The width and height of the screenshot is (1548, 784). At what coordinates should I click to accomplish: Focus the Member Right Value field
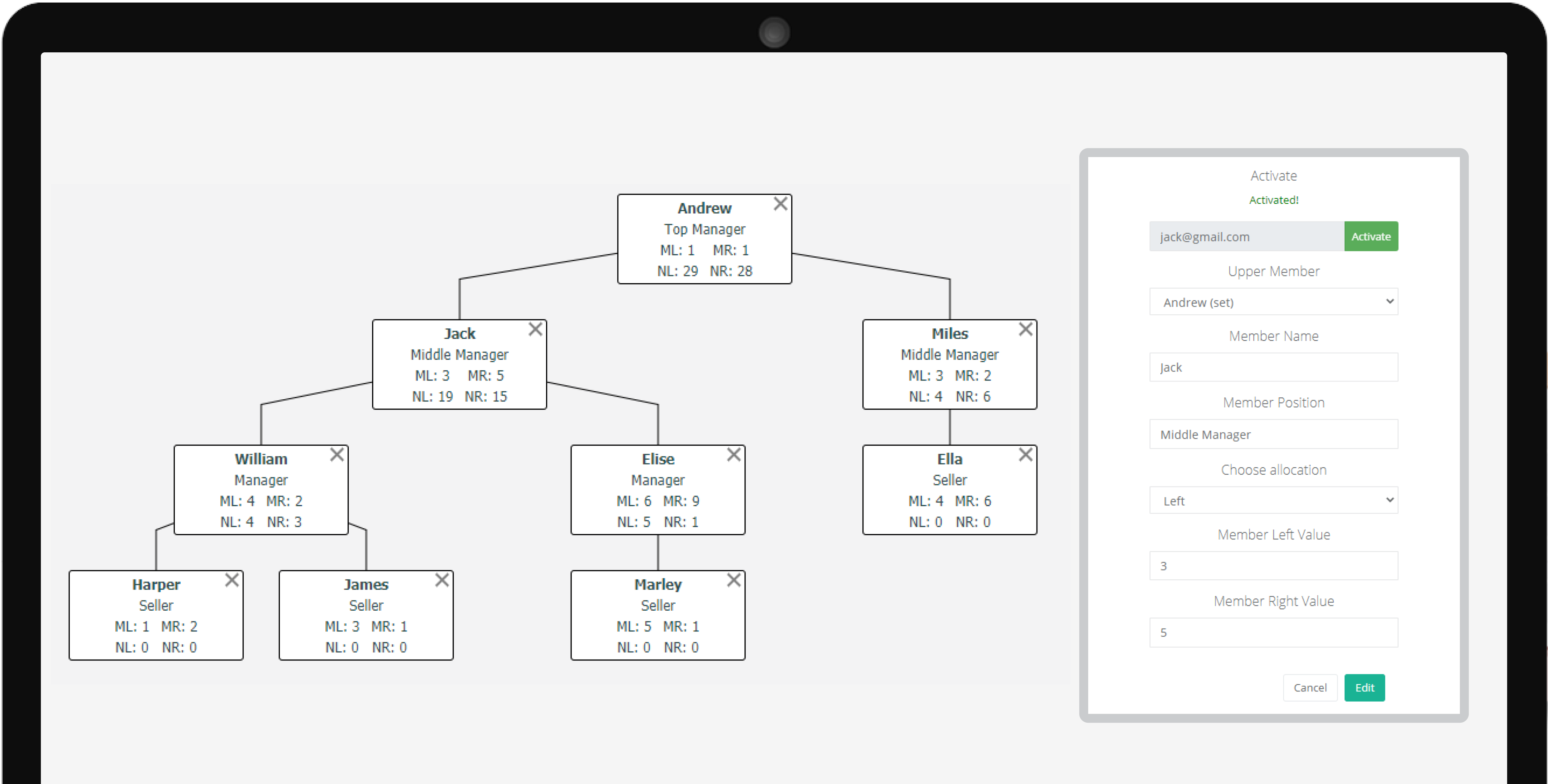1273,633
